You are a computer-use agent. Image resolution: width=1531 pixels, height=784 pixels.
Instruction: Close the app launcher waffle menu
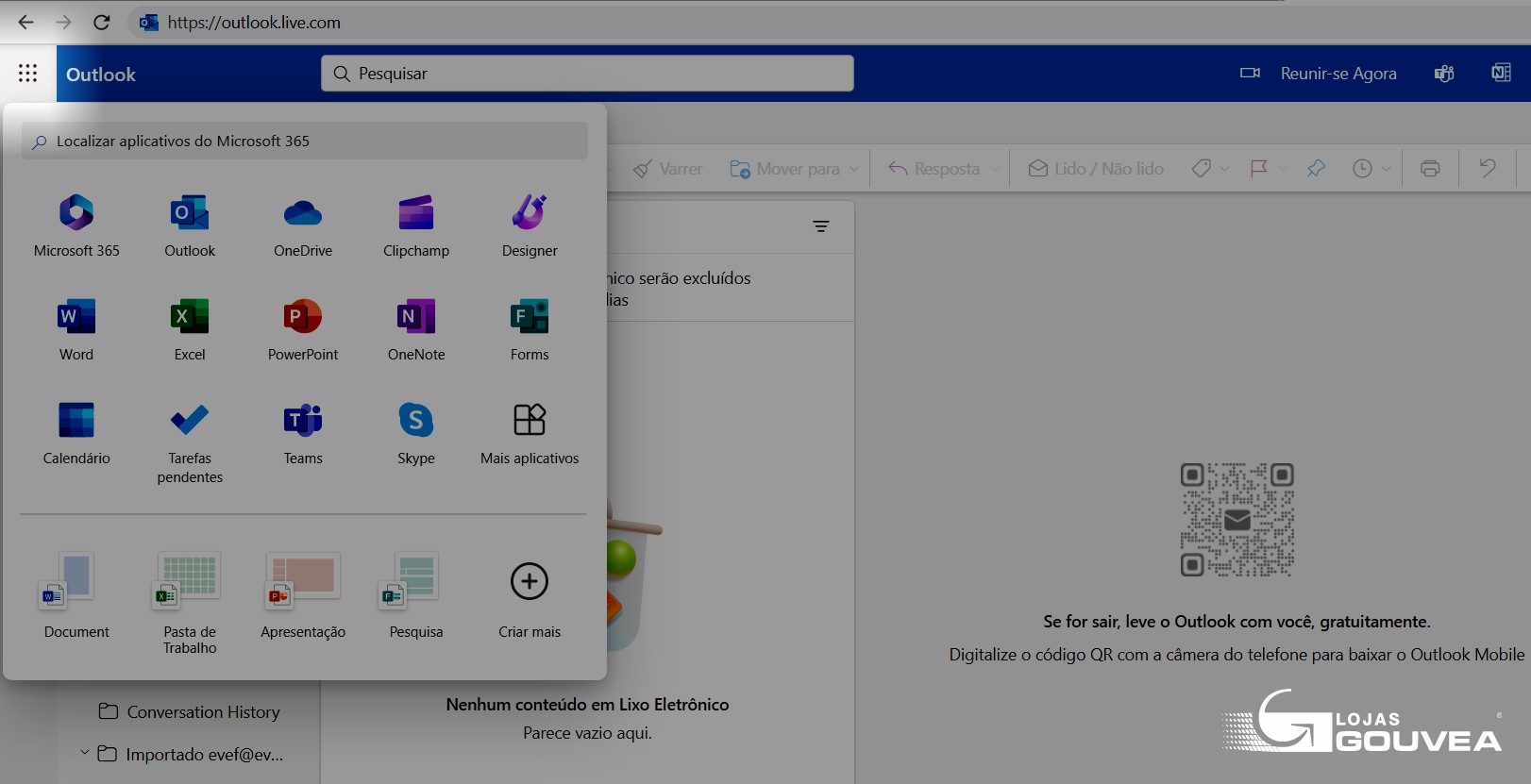click(x=28, y=74)
